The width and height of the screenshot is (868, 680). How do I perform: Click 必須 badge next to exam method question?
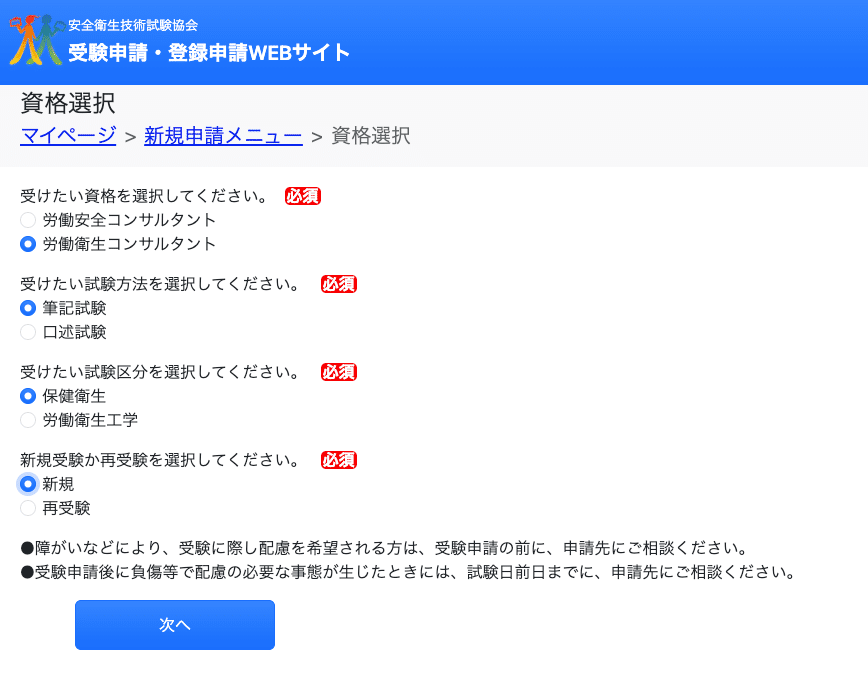pyautogui.click(x=339, y=284)
